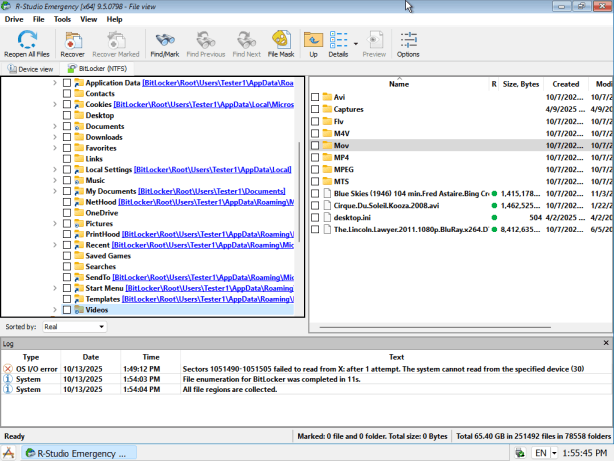Open the Find/Mark tool

(x=163, y=40)
